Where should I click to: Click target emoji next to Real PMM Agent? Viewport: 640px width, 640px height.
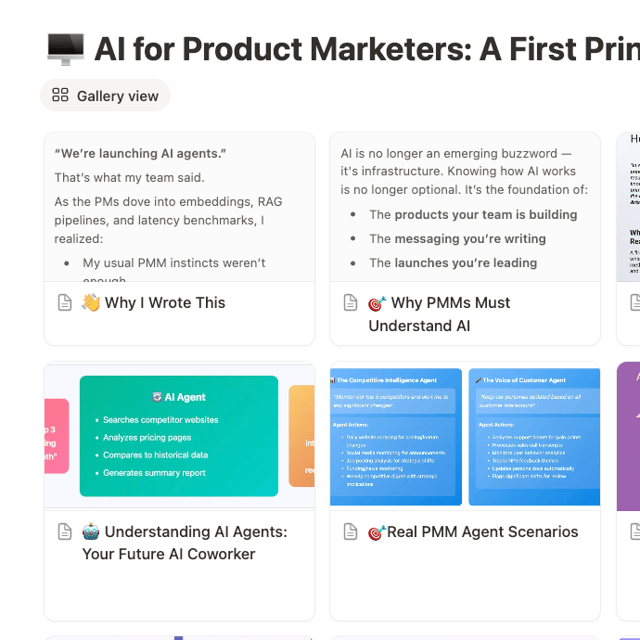coord(377,532)
